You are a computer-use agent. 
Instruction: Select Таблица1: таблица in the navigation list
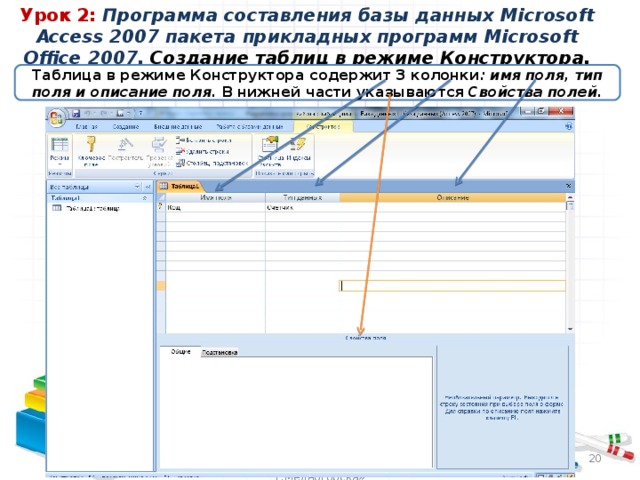[93, 208]
